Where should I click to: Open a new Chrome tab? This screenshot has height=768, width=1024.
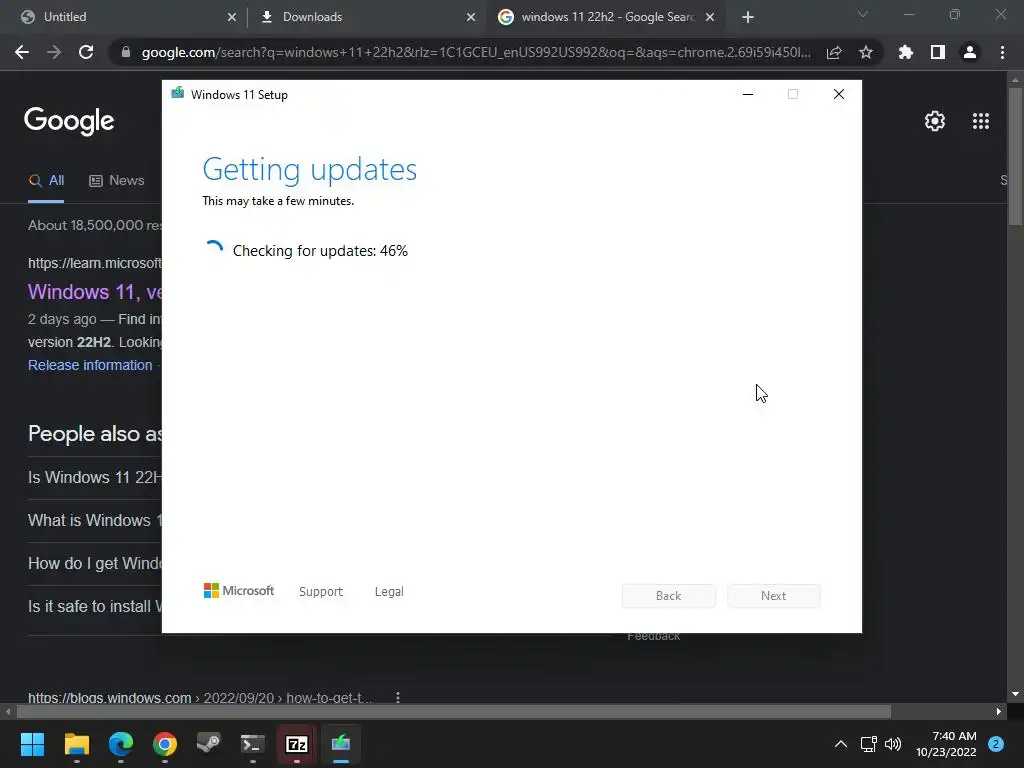[x=748, y=17]
